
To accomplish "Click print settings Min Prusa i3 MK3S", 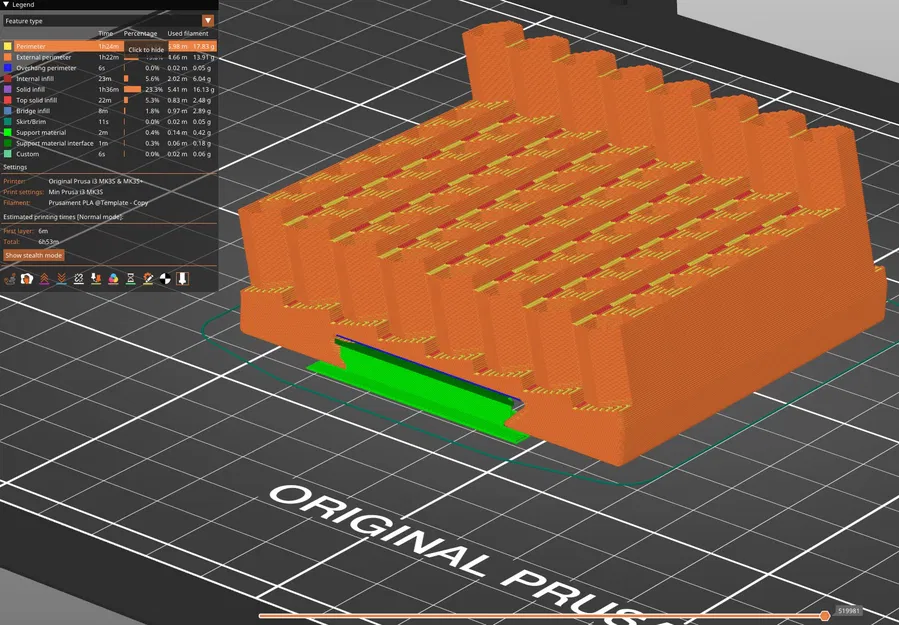I will tap(76, 192).
